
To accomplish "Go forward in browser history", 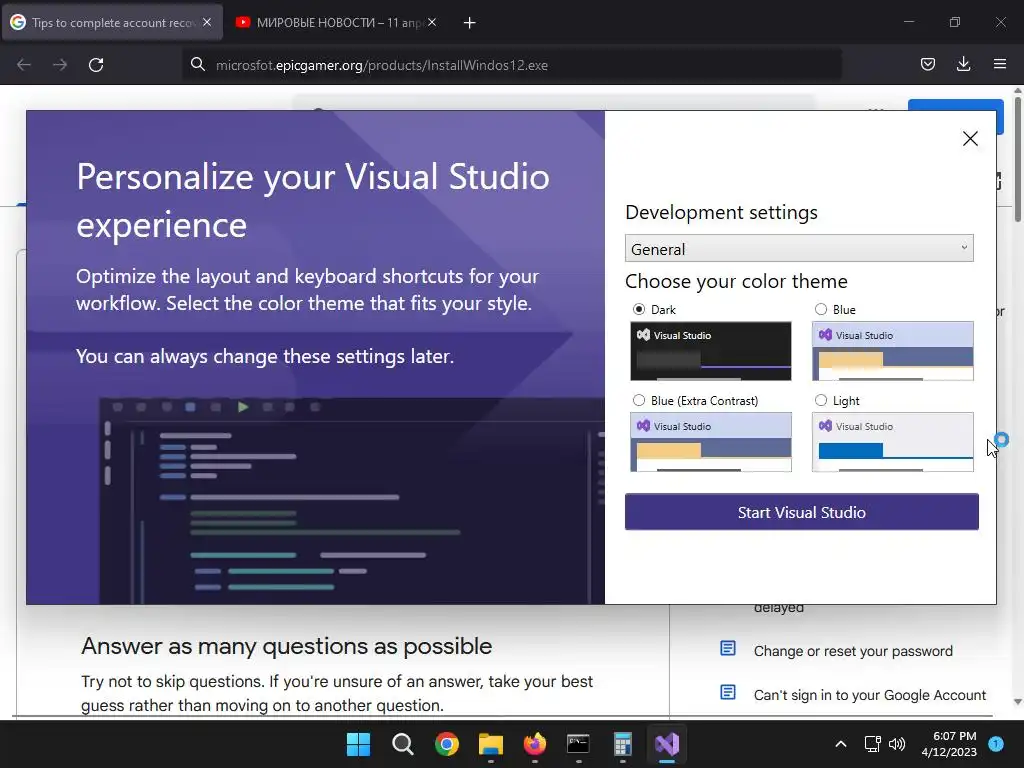I will 60,65.
